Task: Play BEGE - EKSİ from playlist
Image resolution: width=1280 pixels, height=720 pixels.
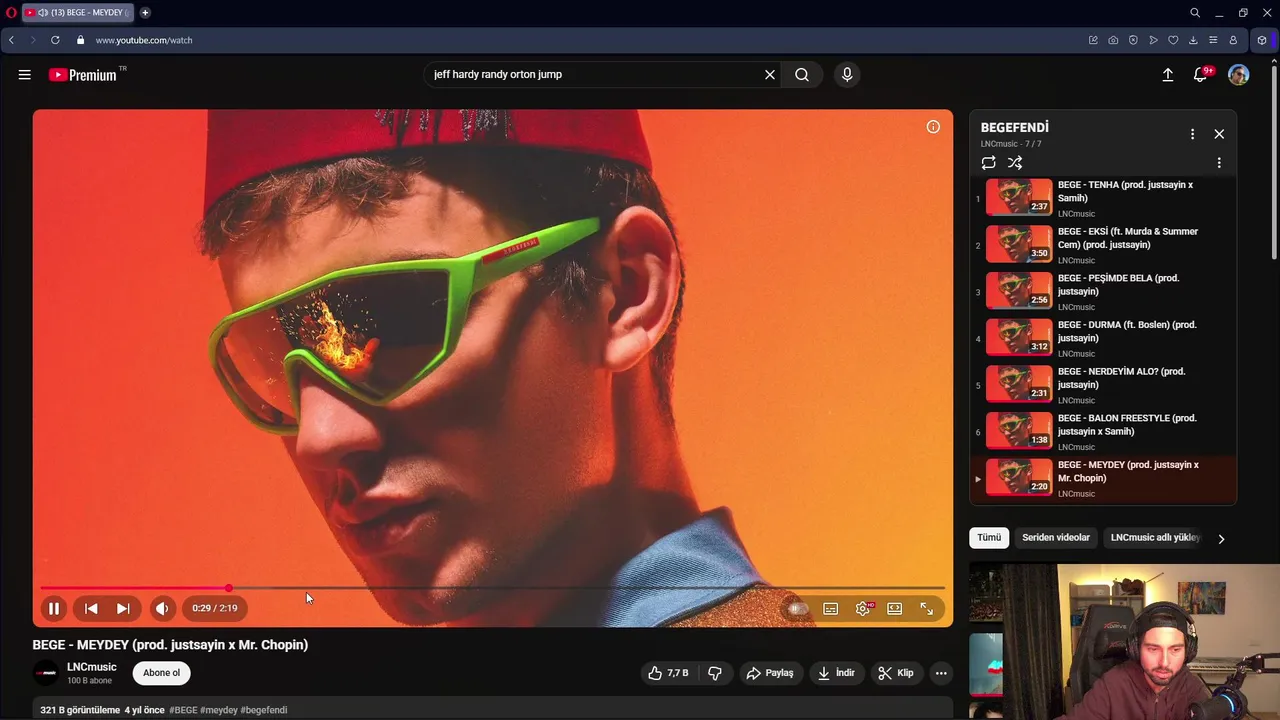Action: coord(1103,245)
